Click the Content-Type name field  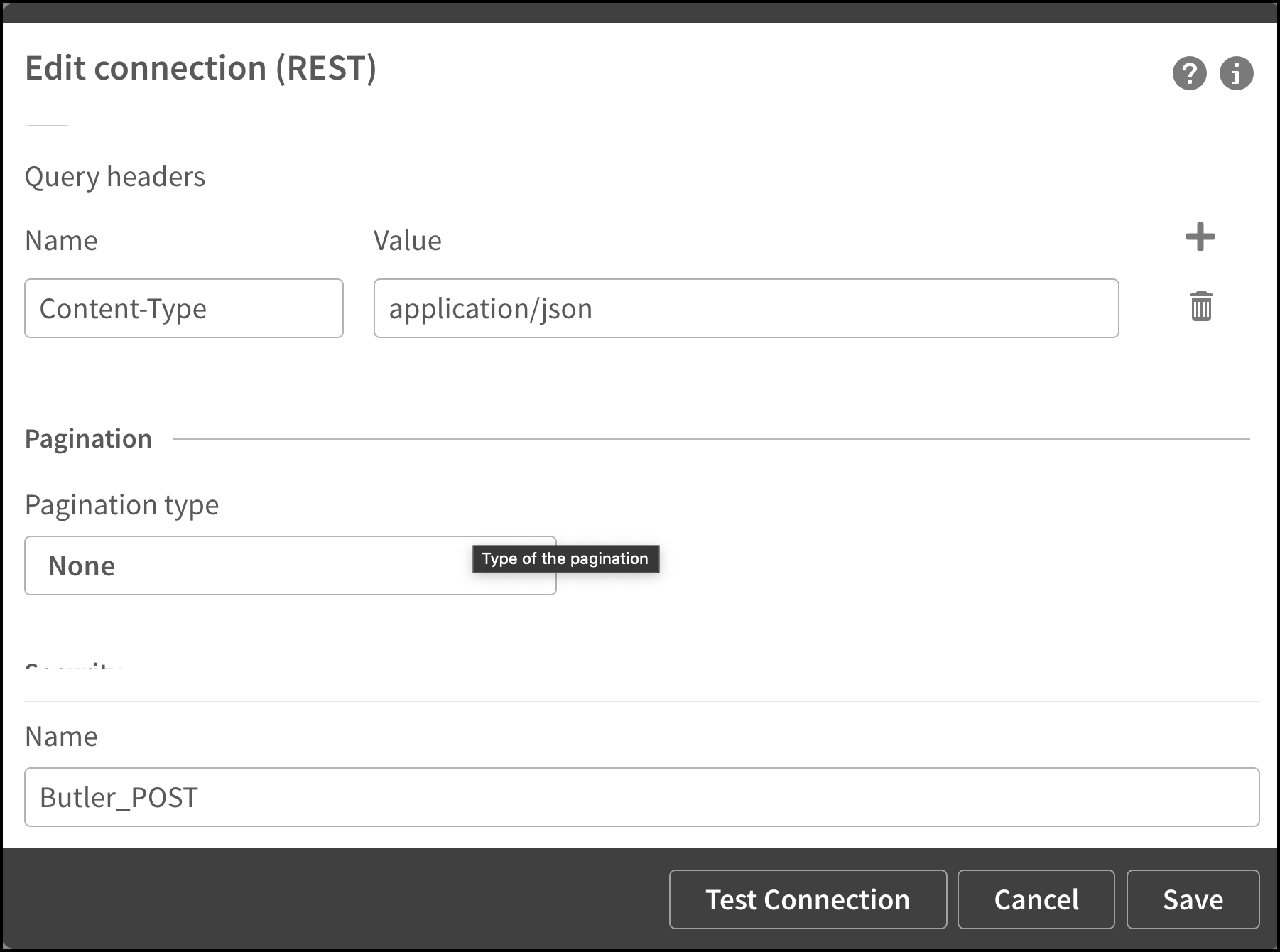point(183,308)
